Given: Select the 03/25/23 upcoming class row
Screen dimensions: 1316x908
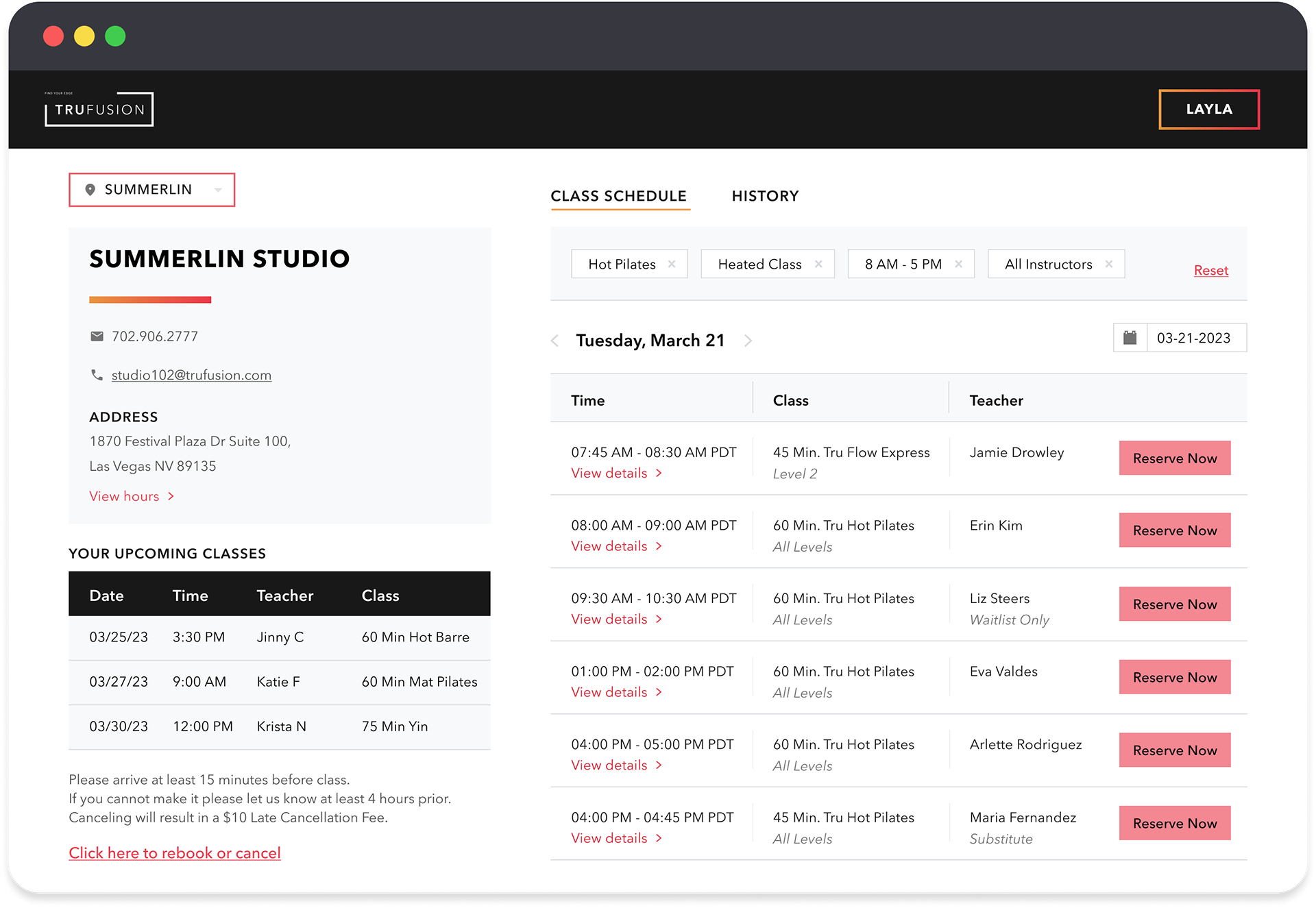Looking at the screenshot, I should click(280, 637).
